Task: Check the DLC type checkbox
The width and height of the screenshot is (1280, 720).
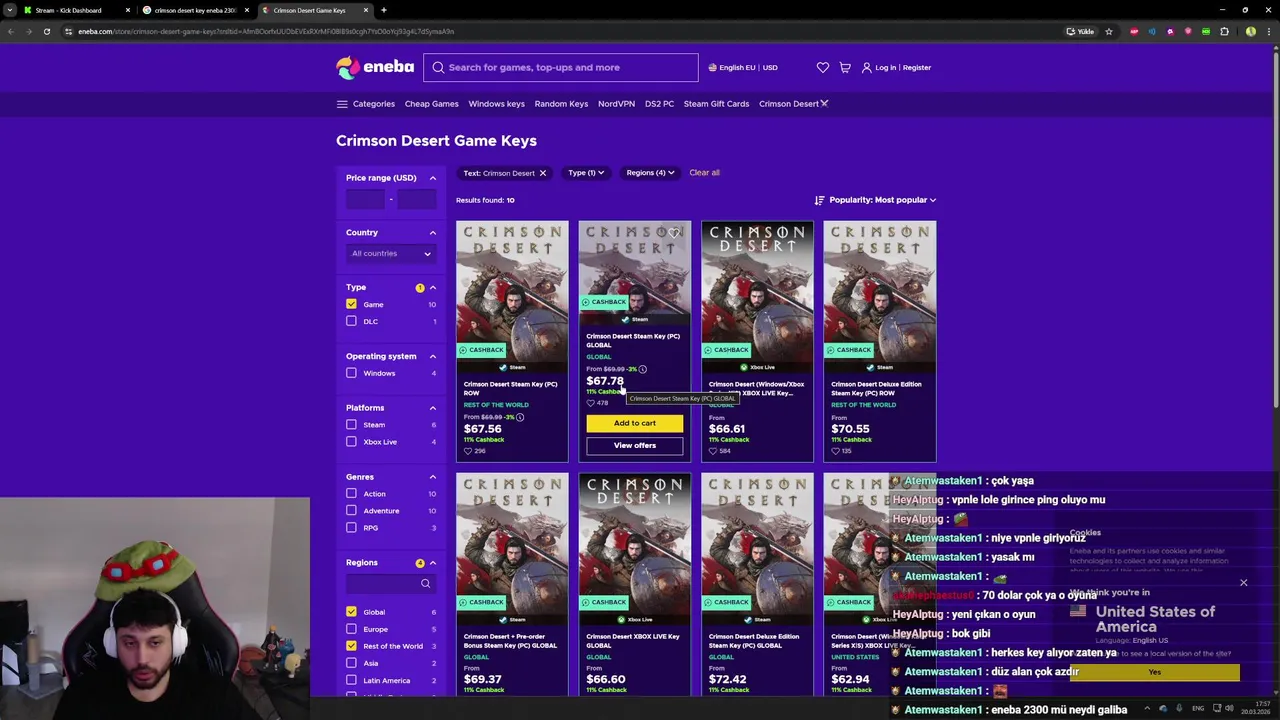Action: (x=351, y=321)
